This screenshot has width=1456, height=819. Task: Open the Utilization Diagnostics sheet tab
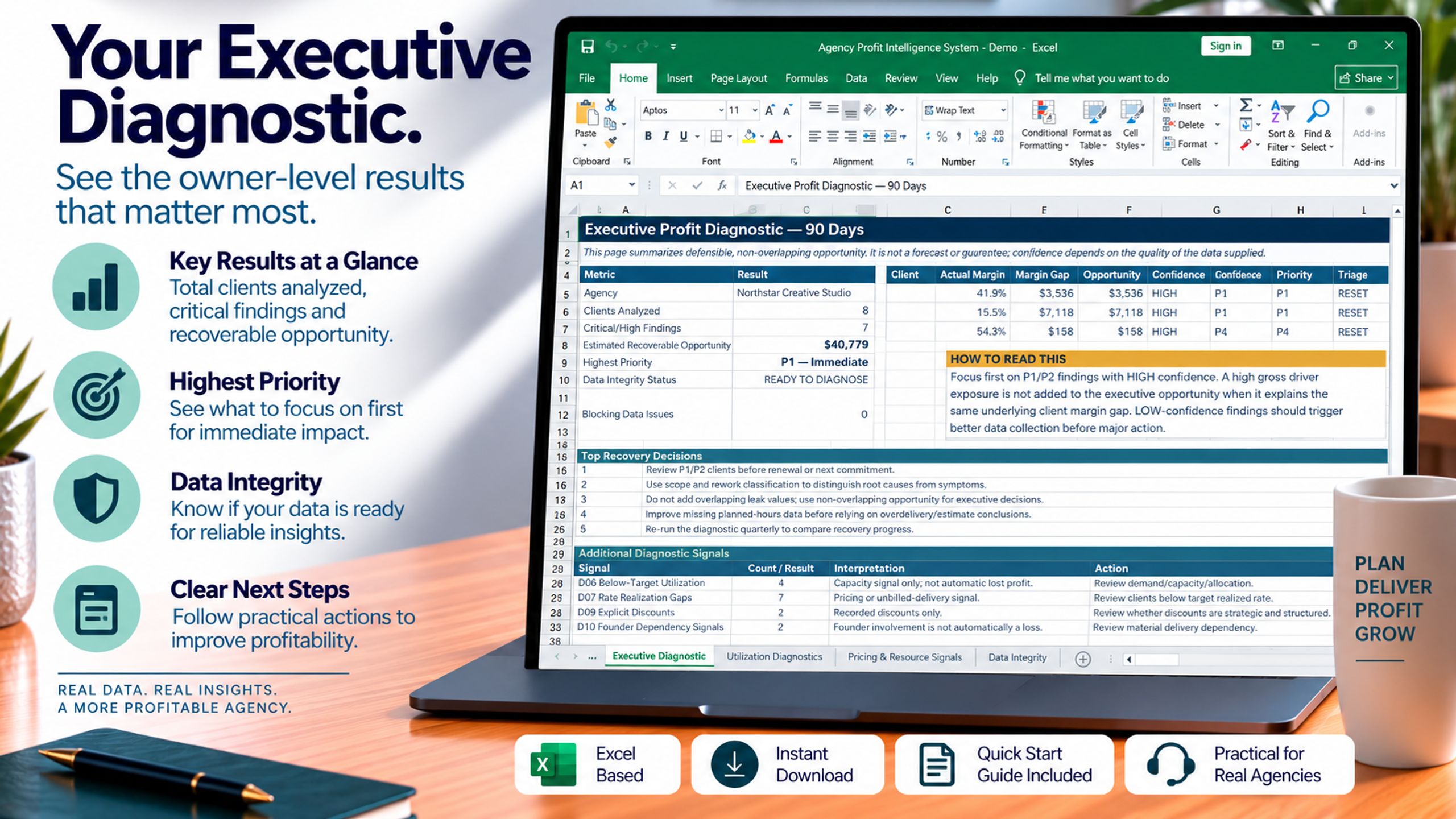tap(774, 657)
